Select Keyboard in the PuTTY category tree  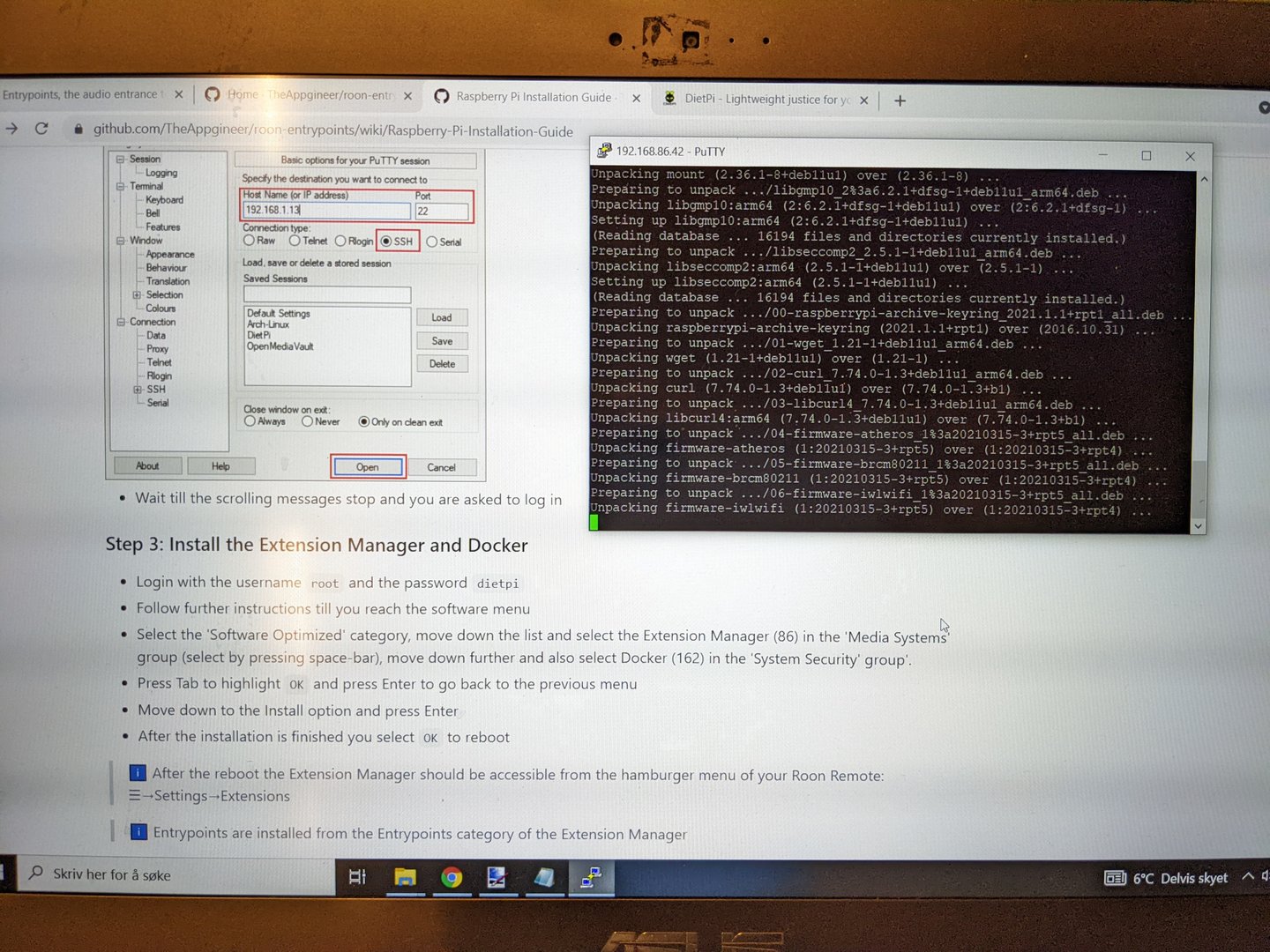pyautogui.click(x=165, y=200)
